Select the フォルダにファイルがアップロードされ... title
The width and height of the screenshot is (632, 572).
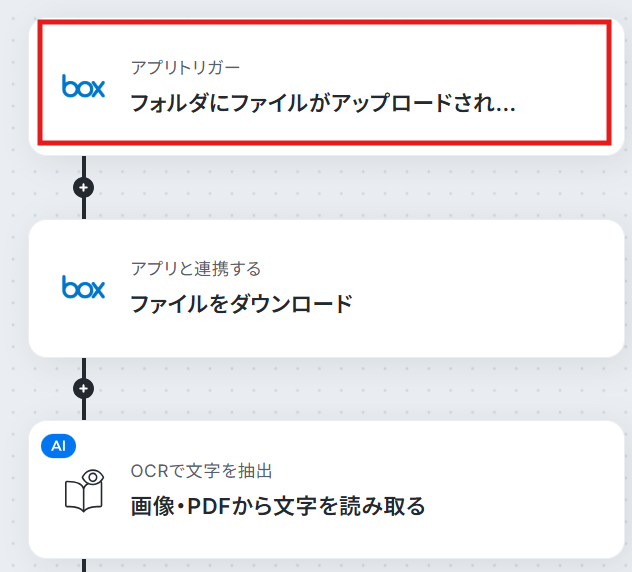[x=323, y=103]
